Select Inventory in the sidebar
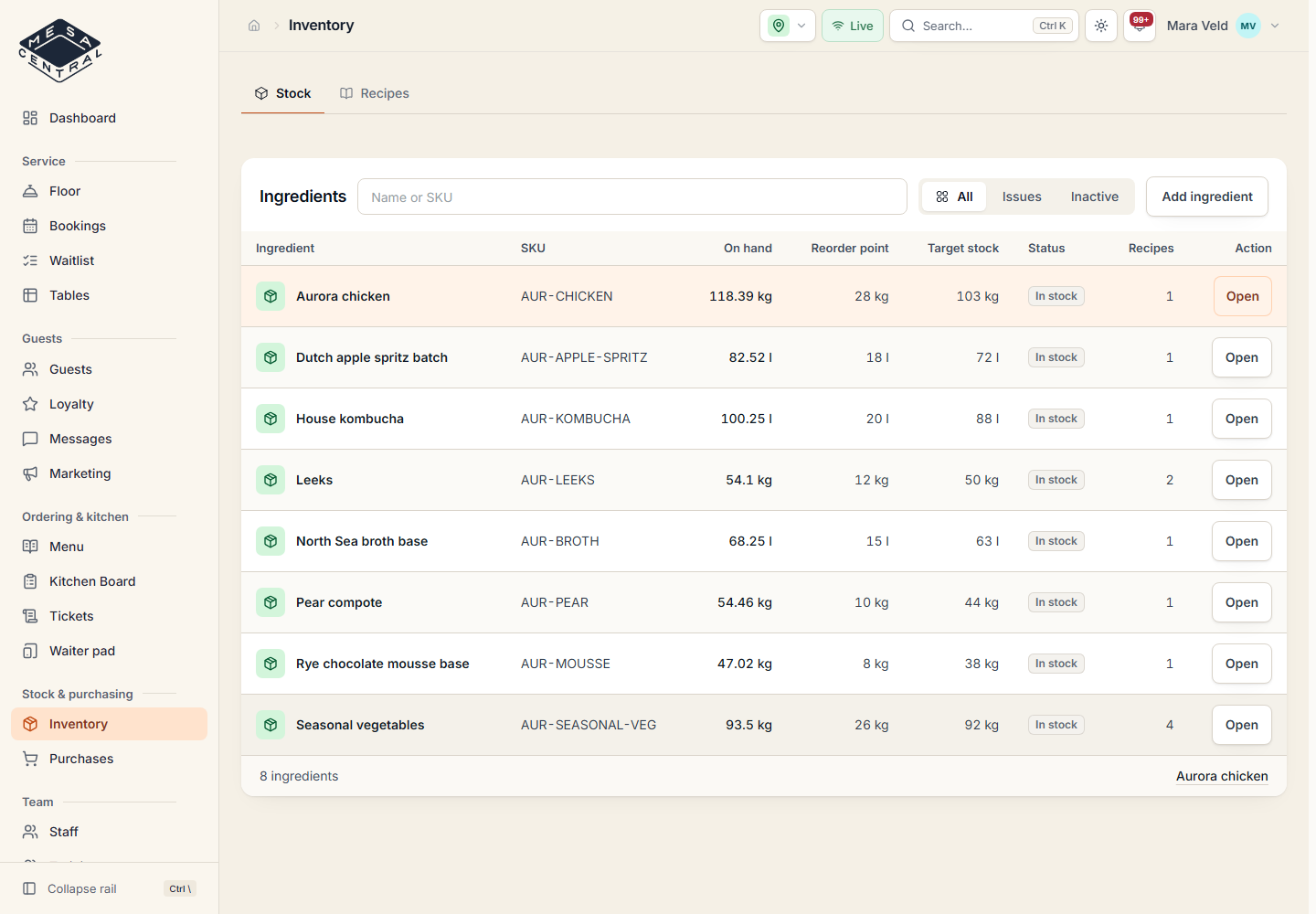The height and width of the screenshot is (914, 1316). coord(109,724)
